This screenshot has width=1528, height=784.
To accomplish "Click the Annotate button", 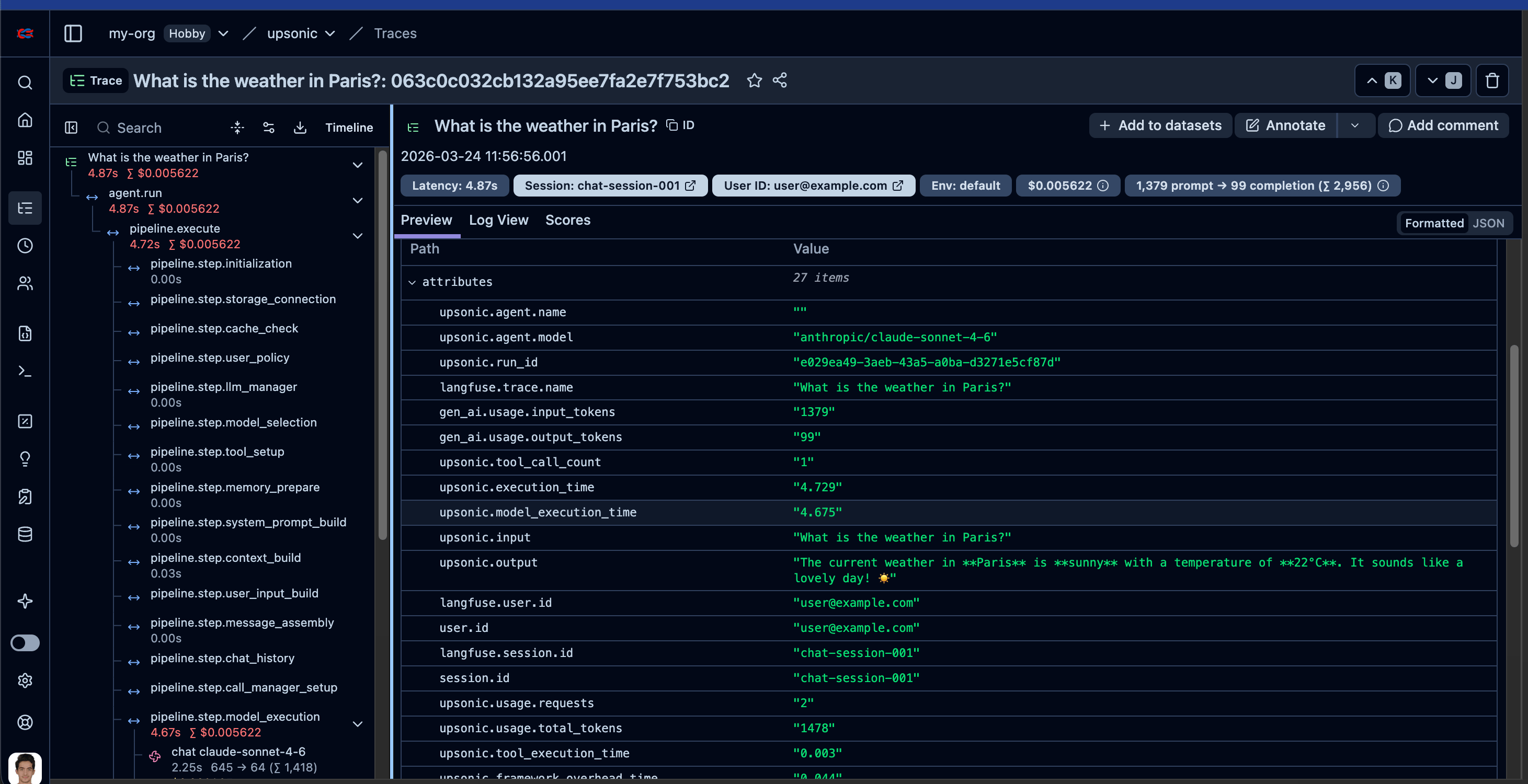I will (1285, 126).
